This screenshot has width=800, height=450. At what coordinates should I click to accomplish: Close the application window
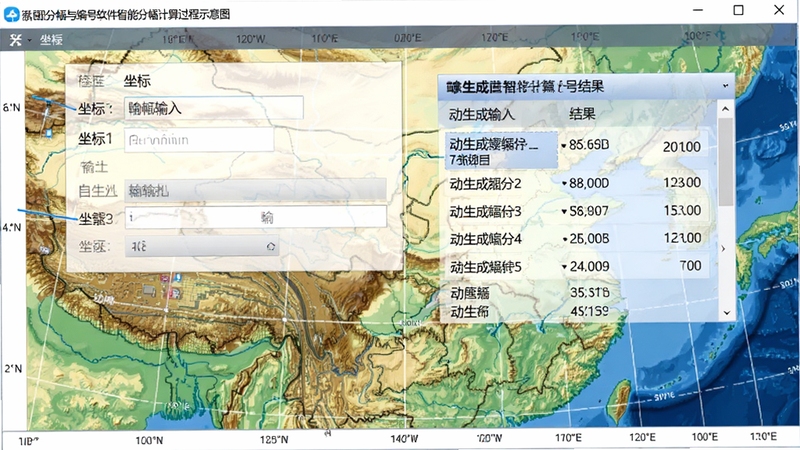[x=779, y=10]
